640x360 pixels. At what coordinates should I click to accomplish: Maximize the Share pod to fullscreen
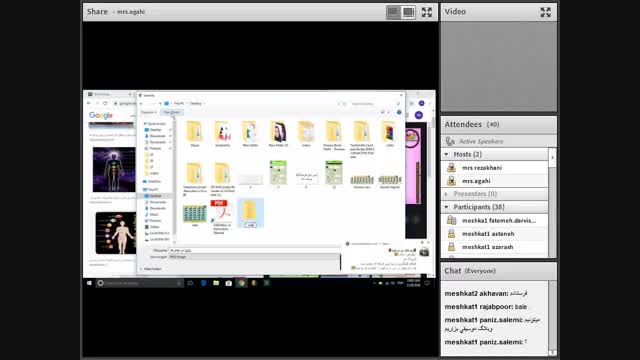pyautogui.click(x=427, y=12)
